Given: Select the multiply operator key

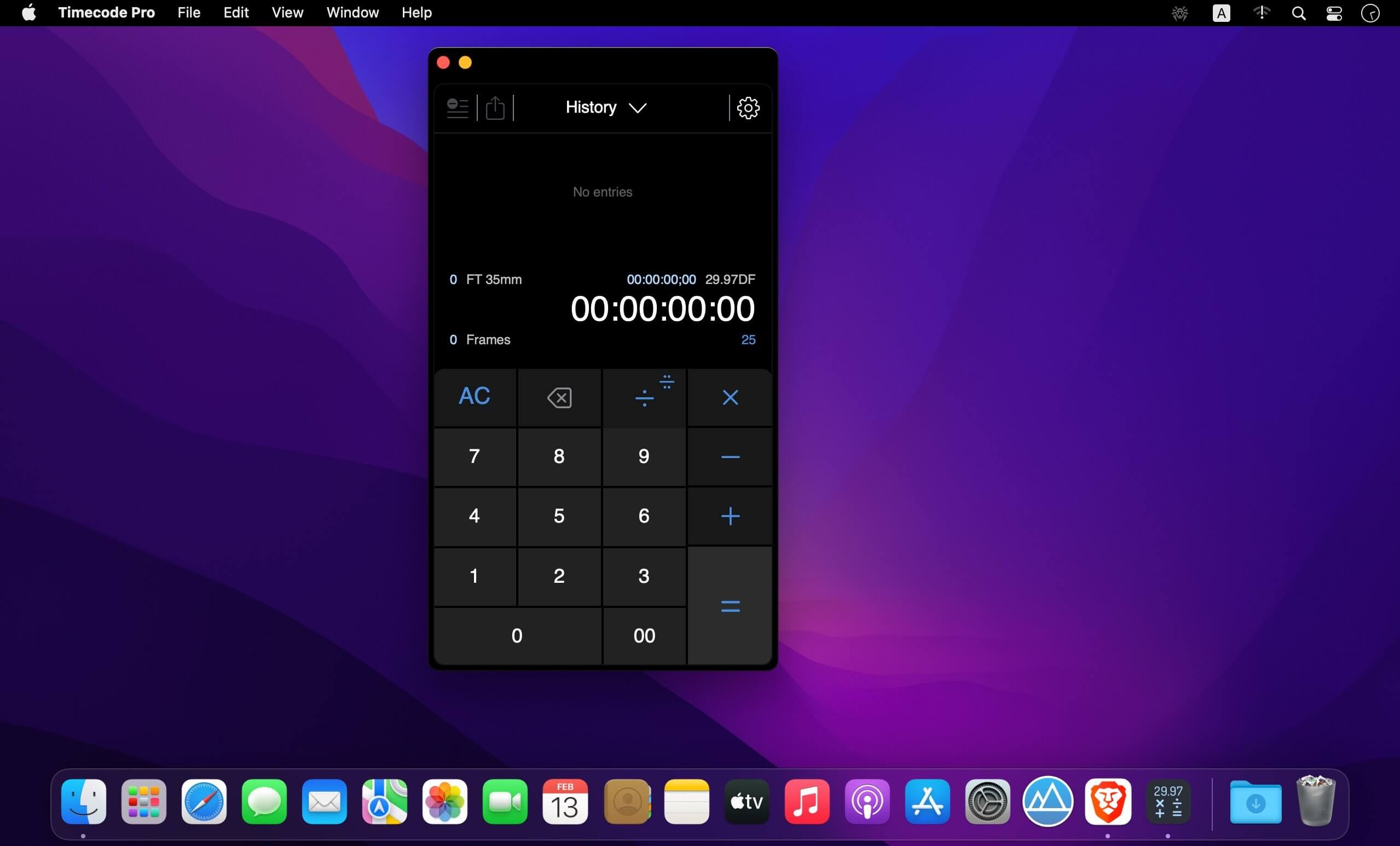Looking at the screenshot, I should (730, 398).
